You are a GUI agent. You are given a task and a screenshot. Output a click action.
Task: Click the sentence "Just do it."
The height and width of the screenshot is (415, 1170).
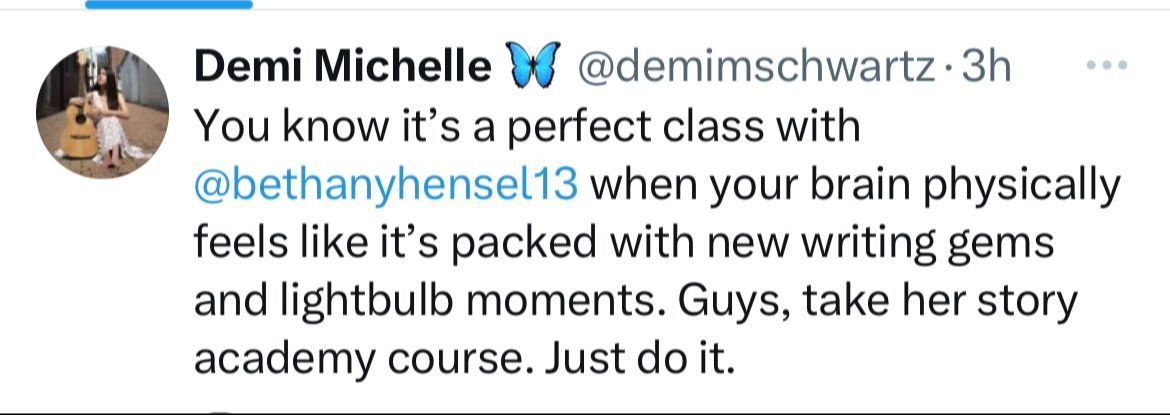tap(640, 358)
